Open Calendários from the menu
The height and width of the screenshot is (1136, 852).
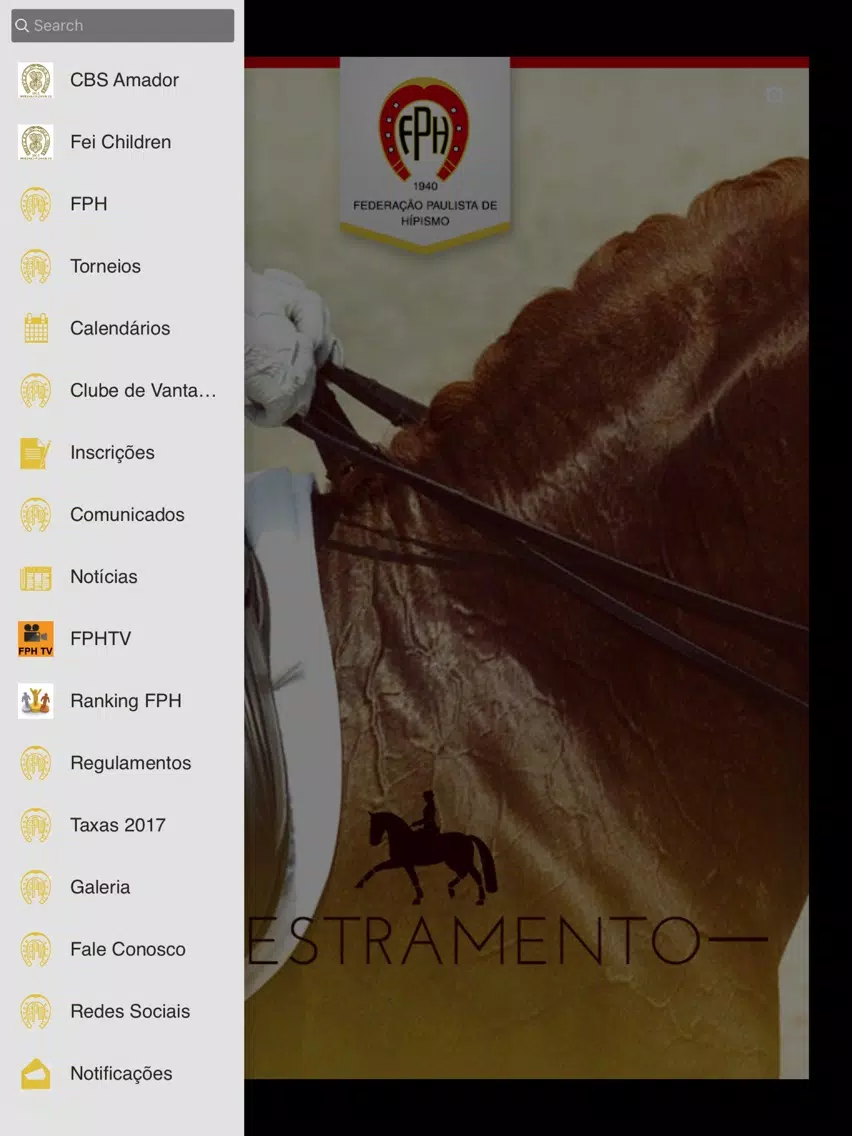coord(120,328)
